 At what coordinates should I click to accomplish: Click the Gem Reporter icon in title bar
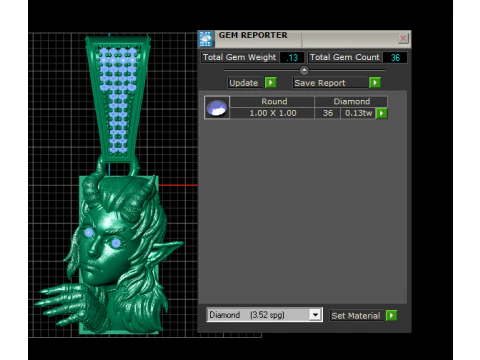coord(206,39)
